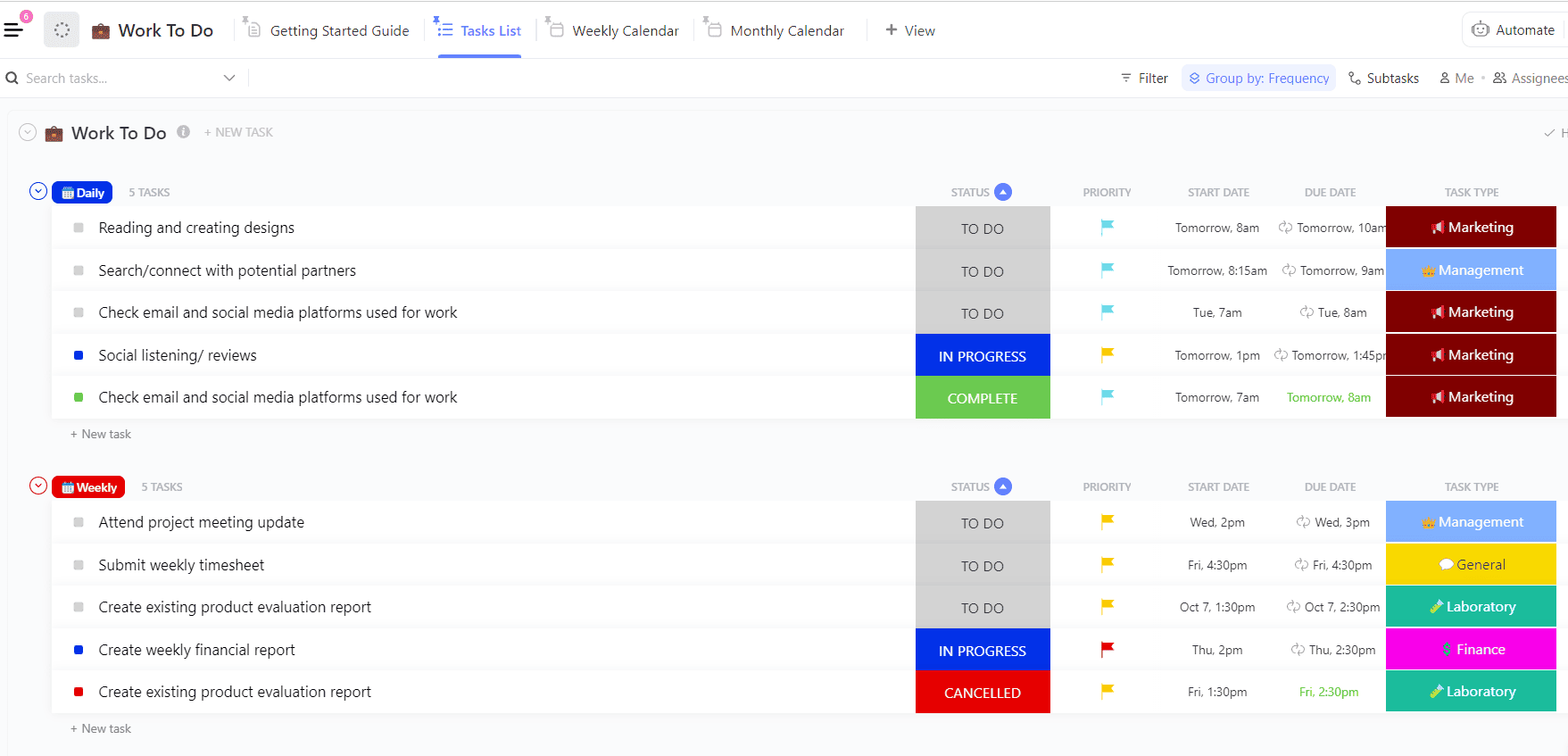This screenshot has height=756, width=1568.
Task: Click the yellow priority flag for Social listening/ reviews
Action: 1107,354
